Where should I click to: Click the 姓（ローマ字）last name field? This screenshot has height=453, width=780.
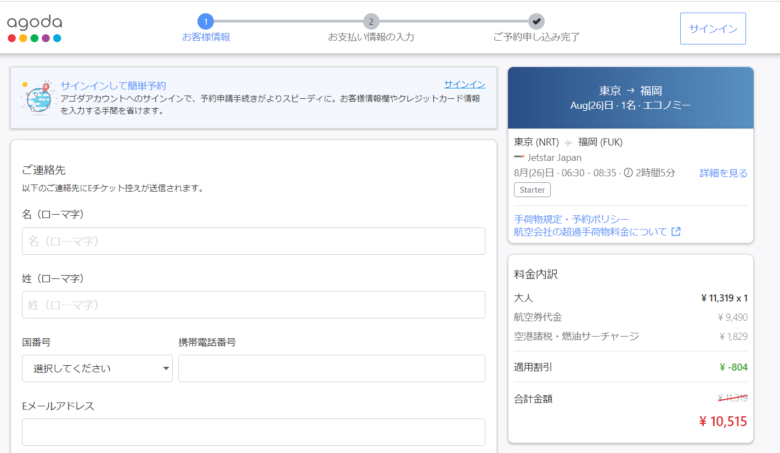(253, 305)
